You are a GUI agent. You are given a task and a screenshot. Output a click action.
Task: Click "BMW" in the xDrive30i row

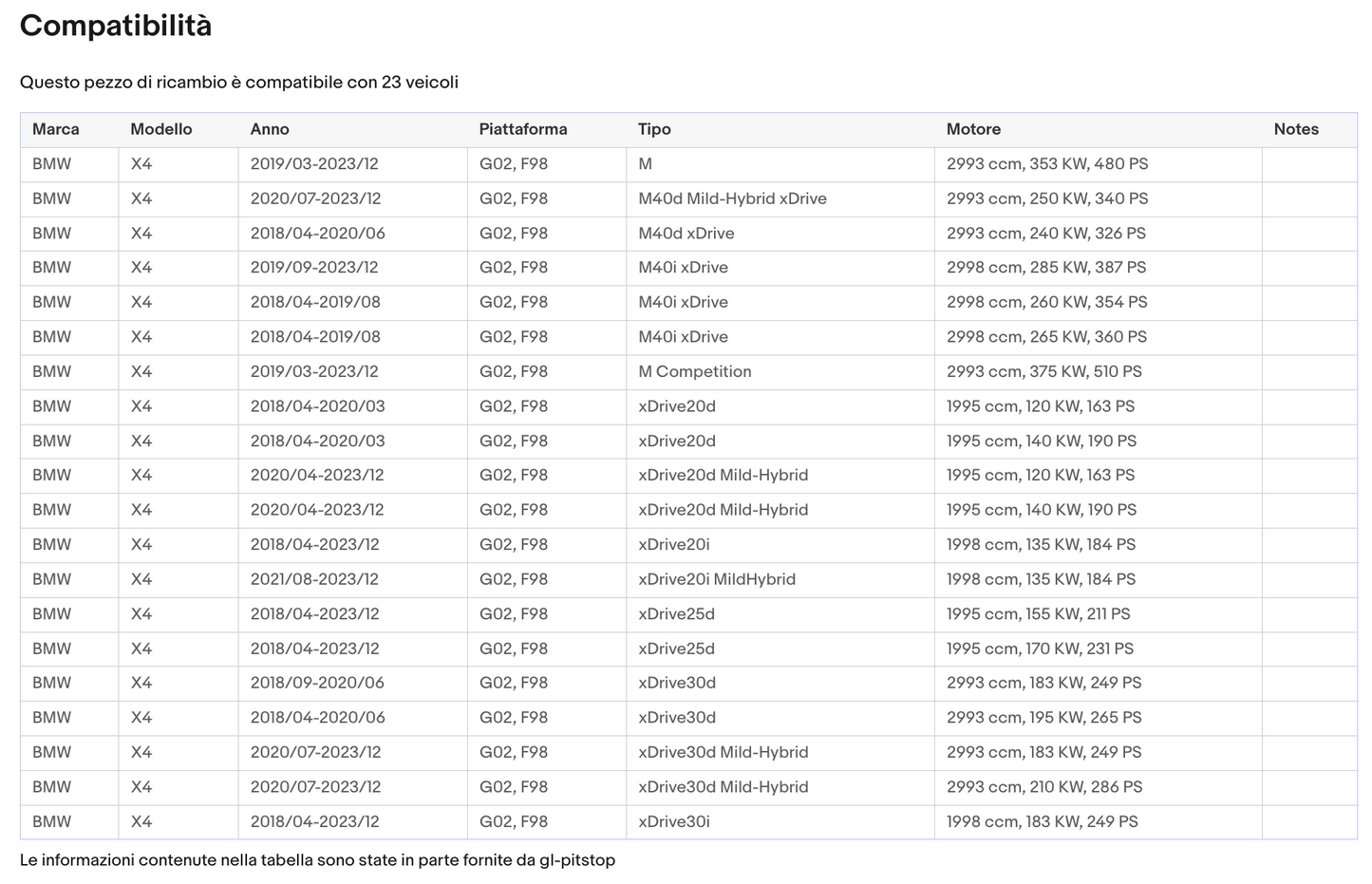point(51,822)
